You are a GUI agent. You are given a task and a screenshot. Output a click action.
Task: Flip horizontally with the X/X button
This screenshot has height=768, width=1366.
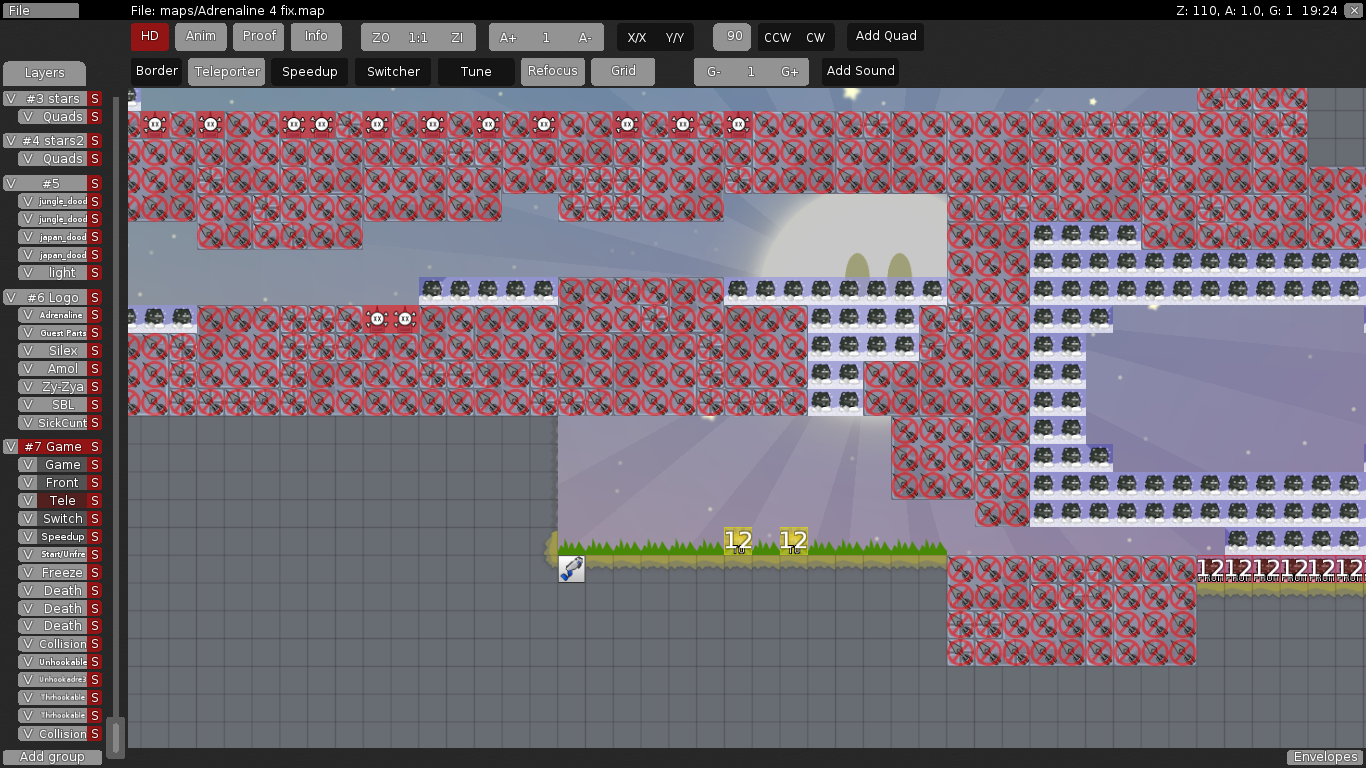pyautogui.click(x=637, y=38)
